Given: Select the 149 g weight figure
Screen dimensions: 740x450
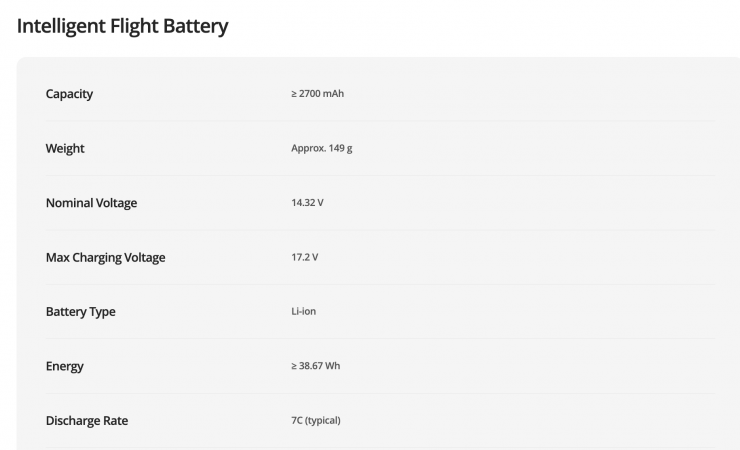Looking at the screenshot, I should pos(341,149).
